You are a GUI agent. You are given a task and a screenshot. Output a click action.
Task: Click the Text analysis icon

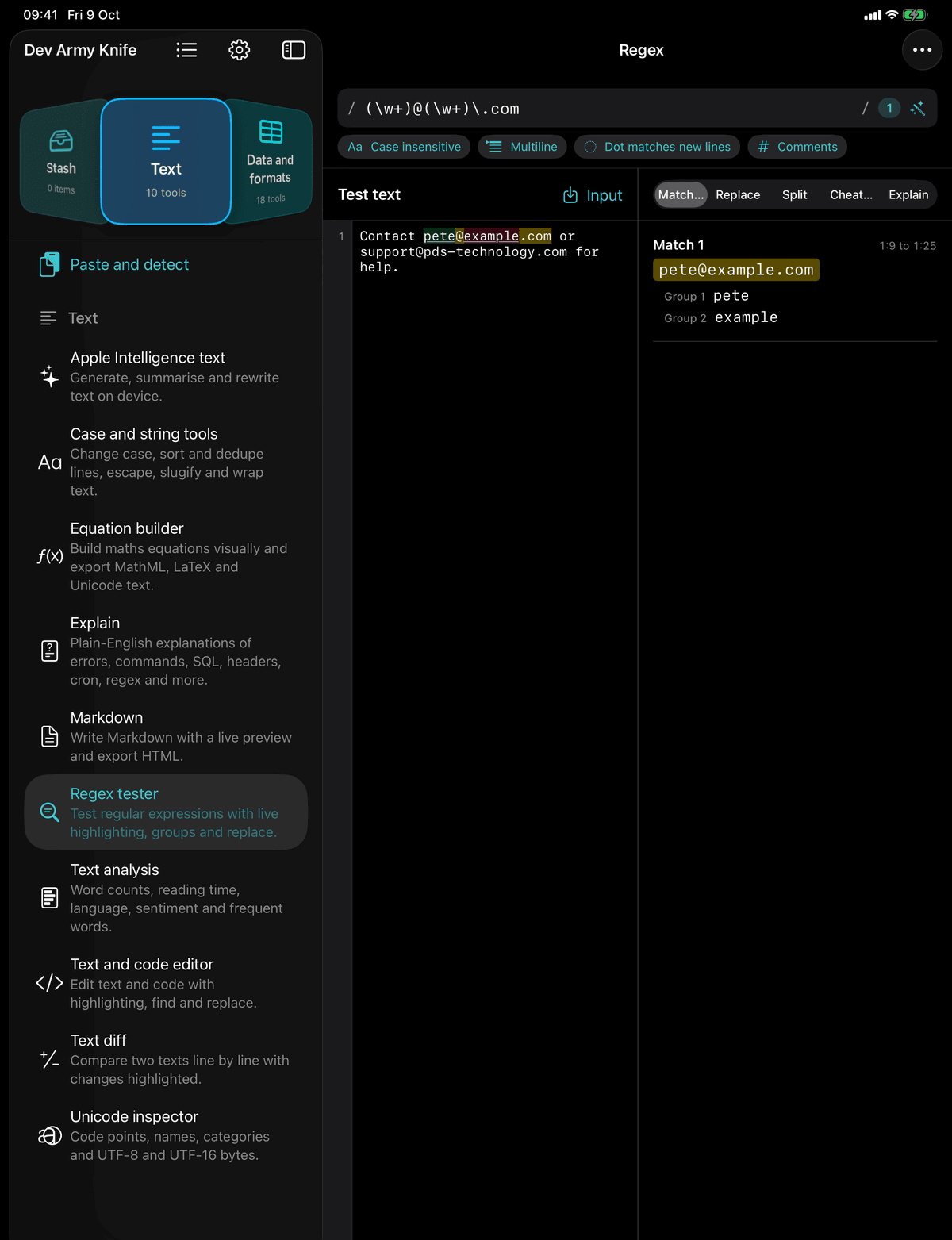[x=49, y=897]
